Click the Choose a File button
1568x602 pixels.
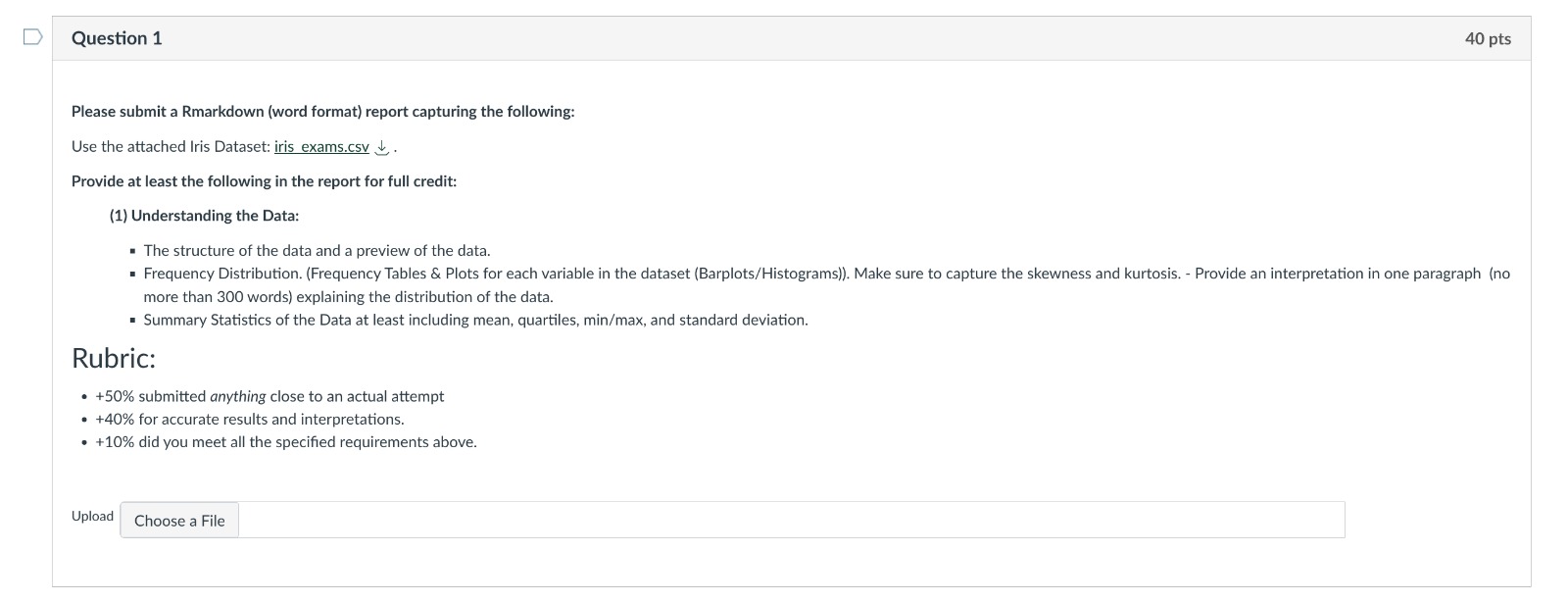179,521
